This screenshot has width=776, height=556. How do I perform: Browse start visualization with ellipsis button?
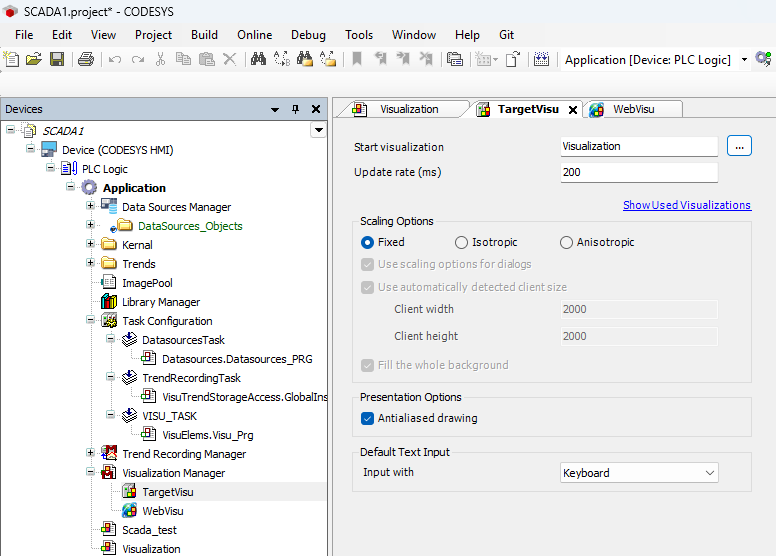[x=739, y=146]
